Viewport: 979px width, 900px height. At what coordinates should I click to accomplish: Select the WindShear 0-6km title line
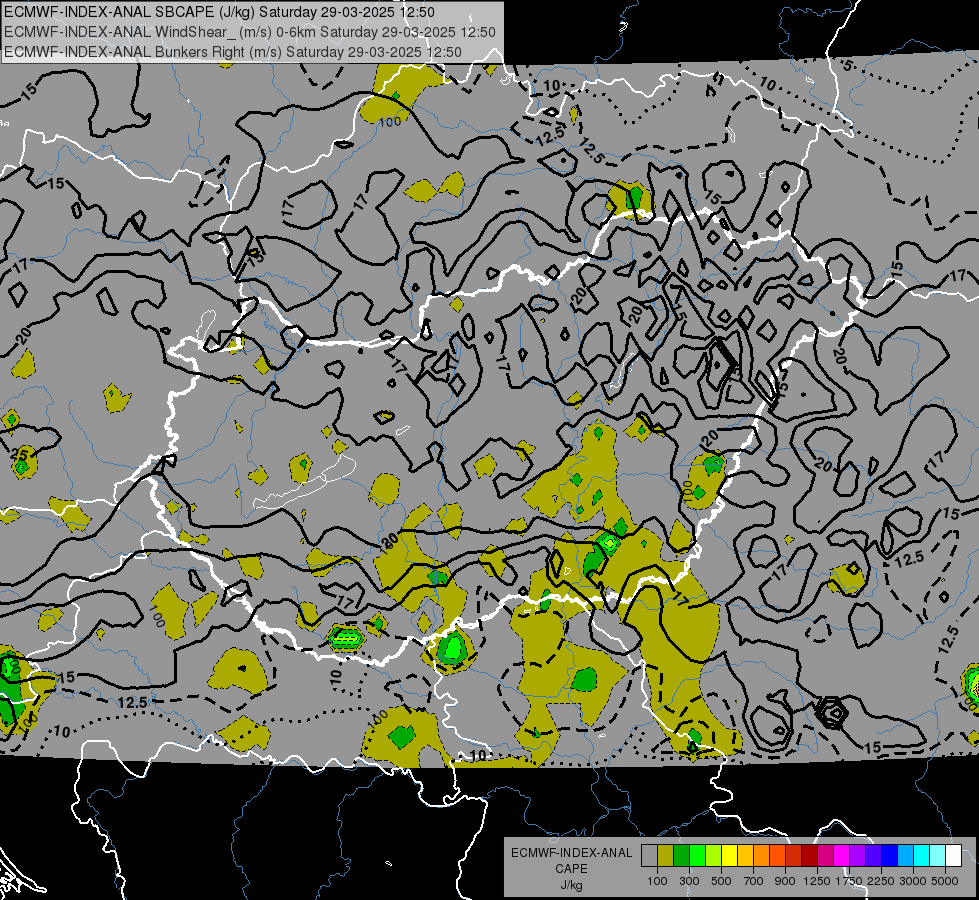click(x=250, y=32)
